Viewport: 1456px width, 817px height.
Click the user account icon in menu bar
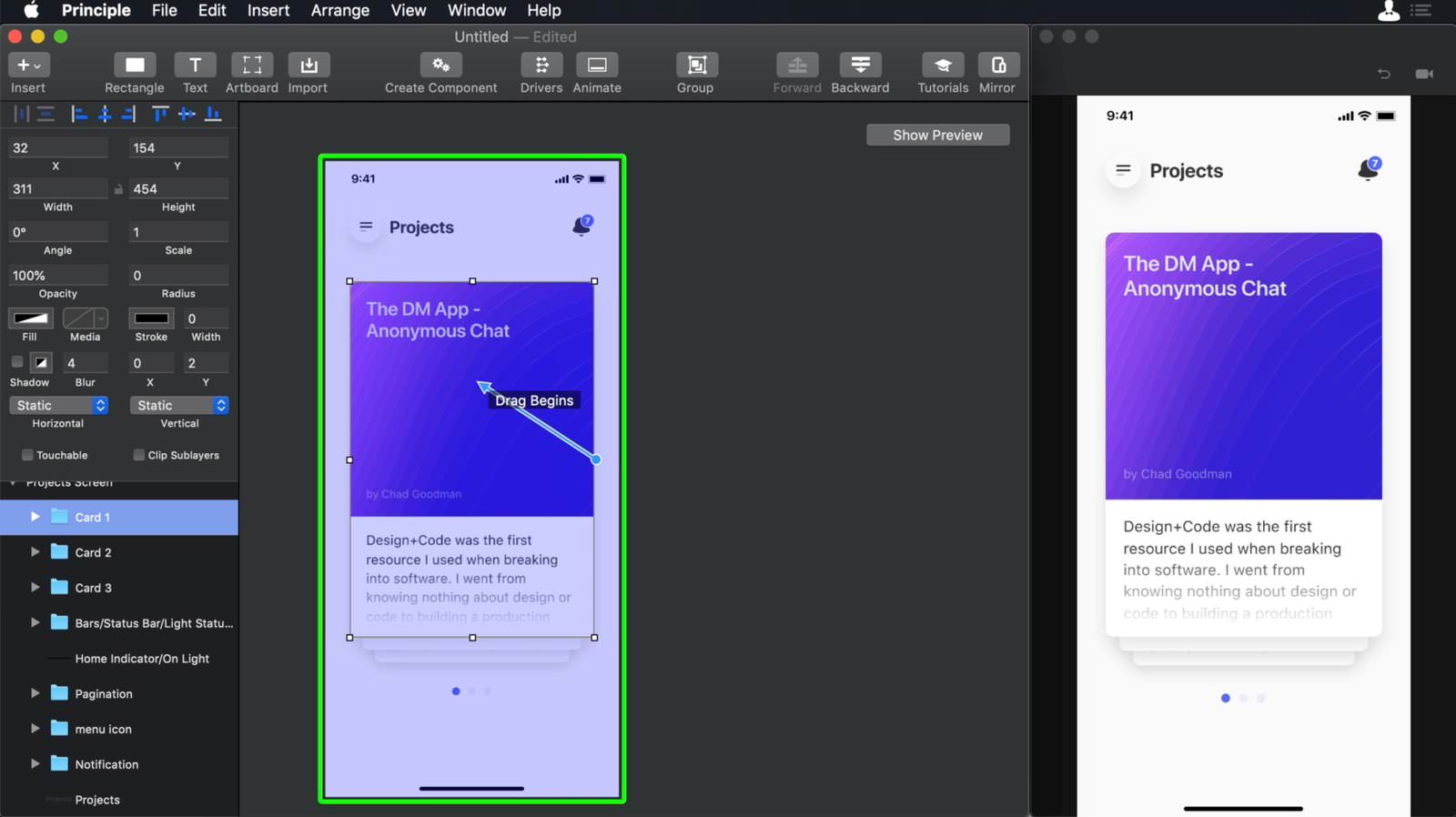point(1389,11)
